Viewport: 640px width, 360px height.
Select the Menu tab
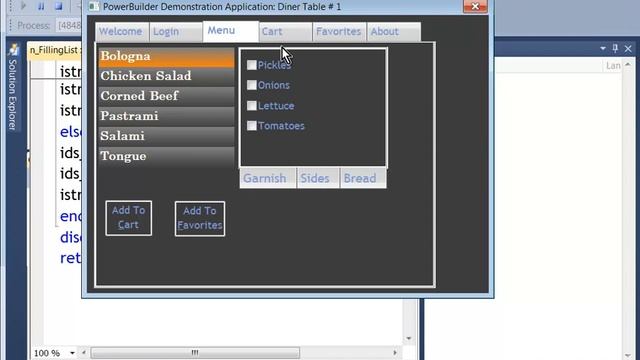click(230, 31)
